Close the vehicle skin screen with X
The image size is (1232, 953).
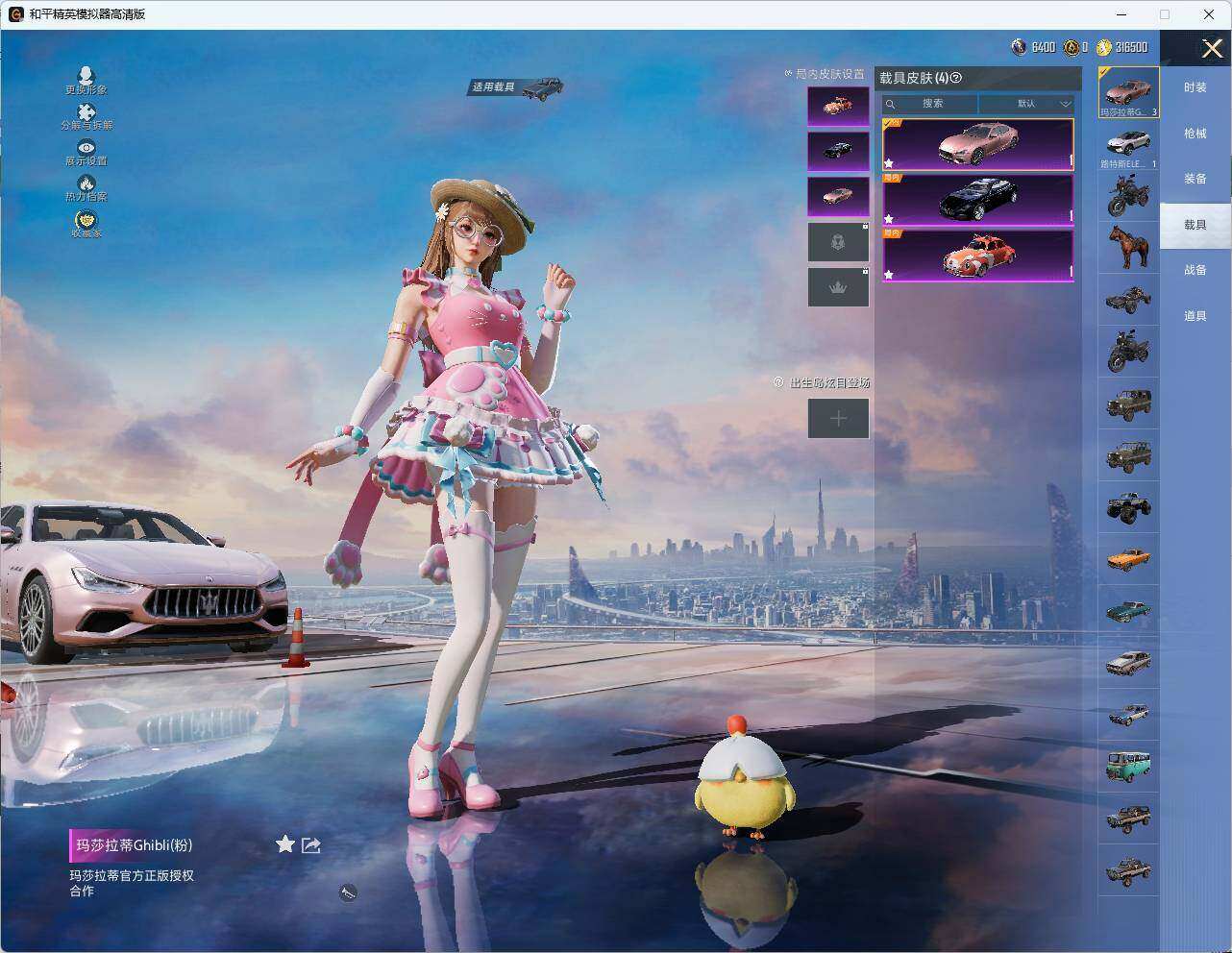pos(1212,49)
